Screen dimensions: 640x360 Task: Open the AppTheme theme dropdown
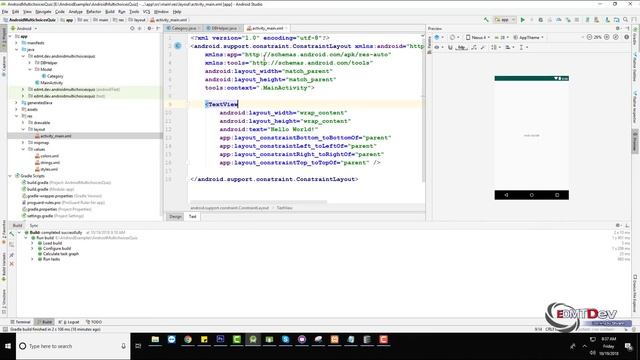point(529,37)
